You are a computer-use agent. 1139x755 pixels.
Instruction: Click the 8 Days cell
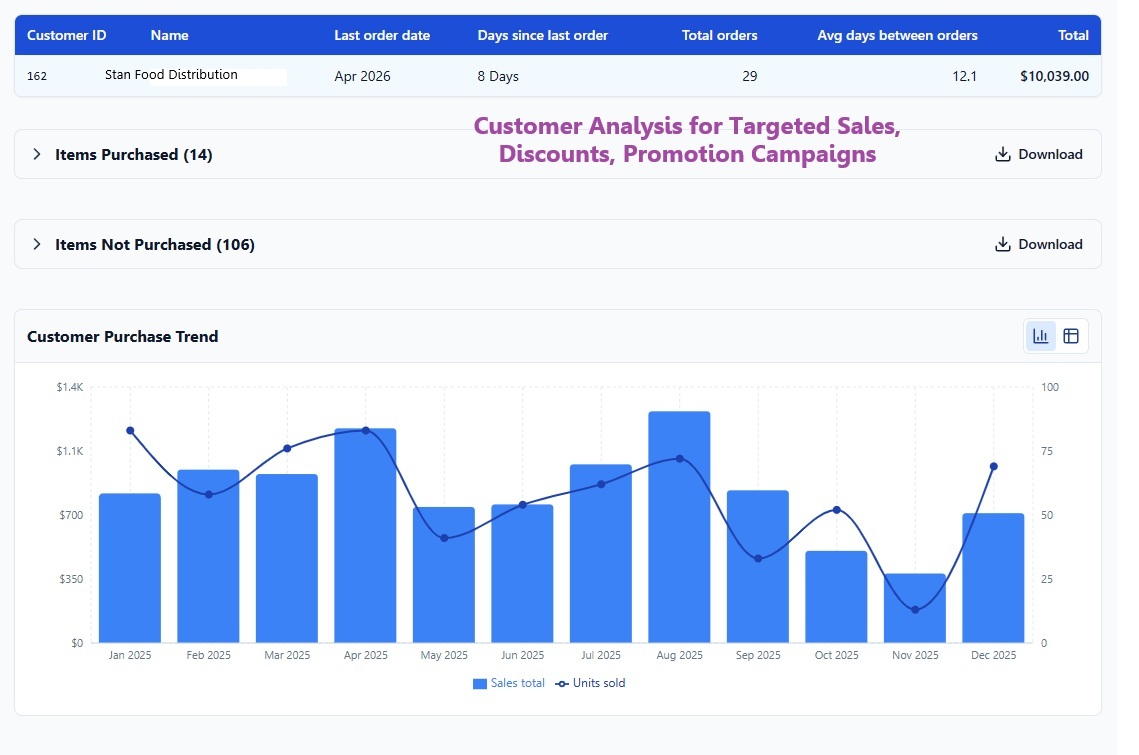click(498, 76)
